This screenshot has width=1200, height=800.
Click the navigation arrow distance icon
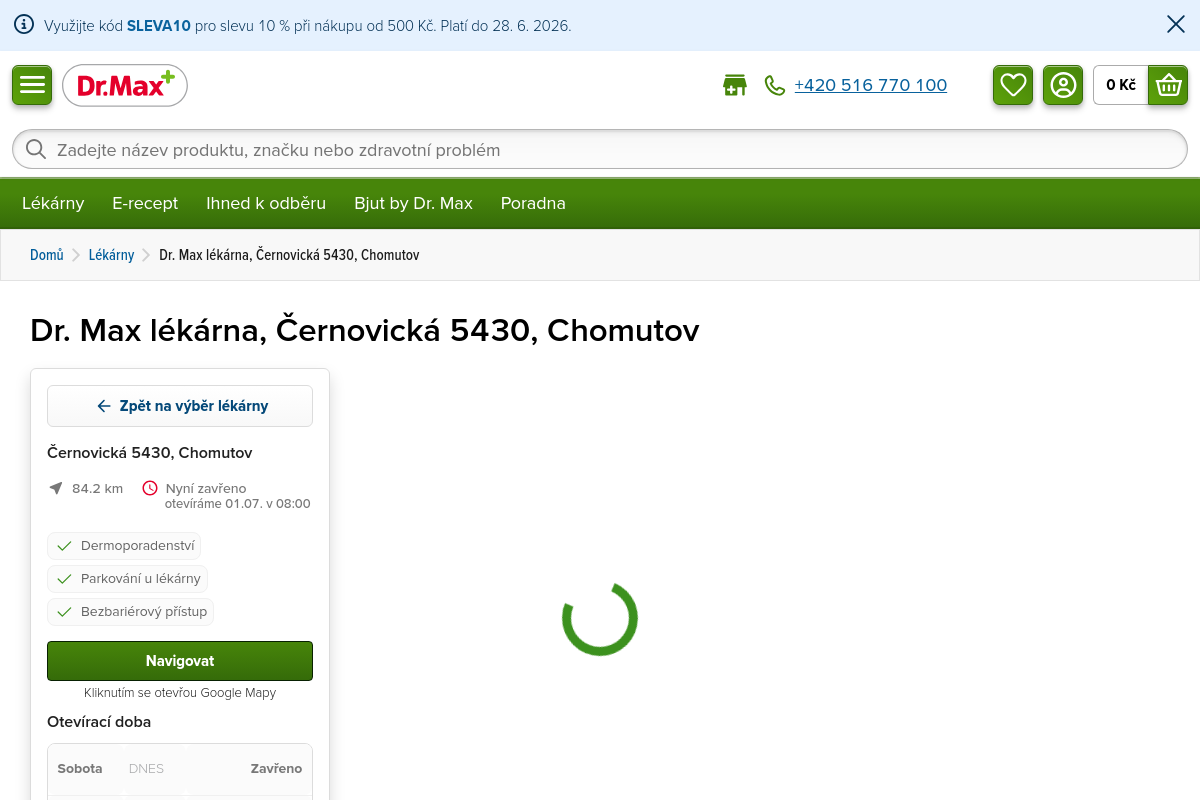pyautogui.click(x=56, y=488)
